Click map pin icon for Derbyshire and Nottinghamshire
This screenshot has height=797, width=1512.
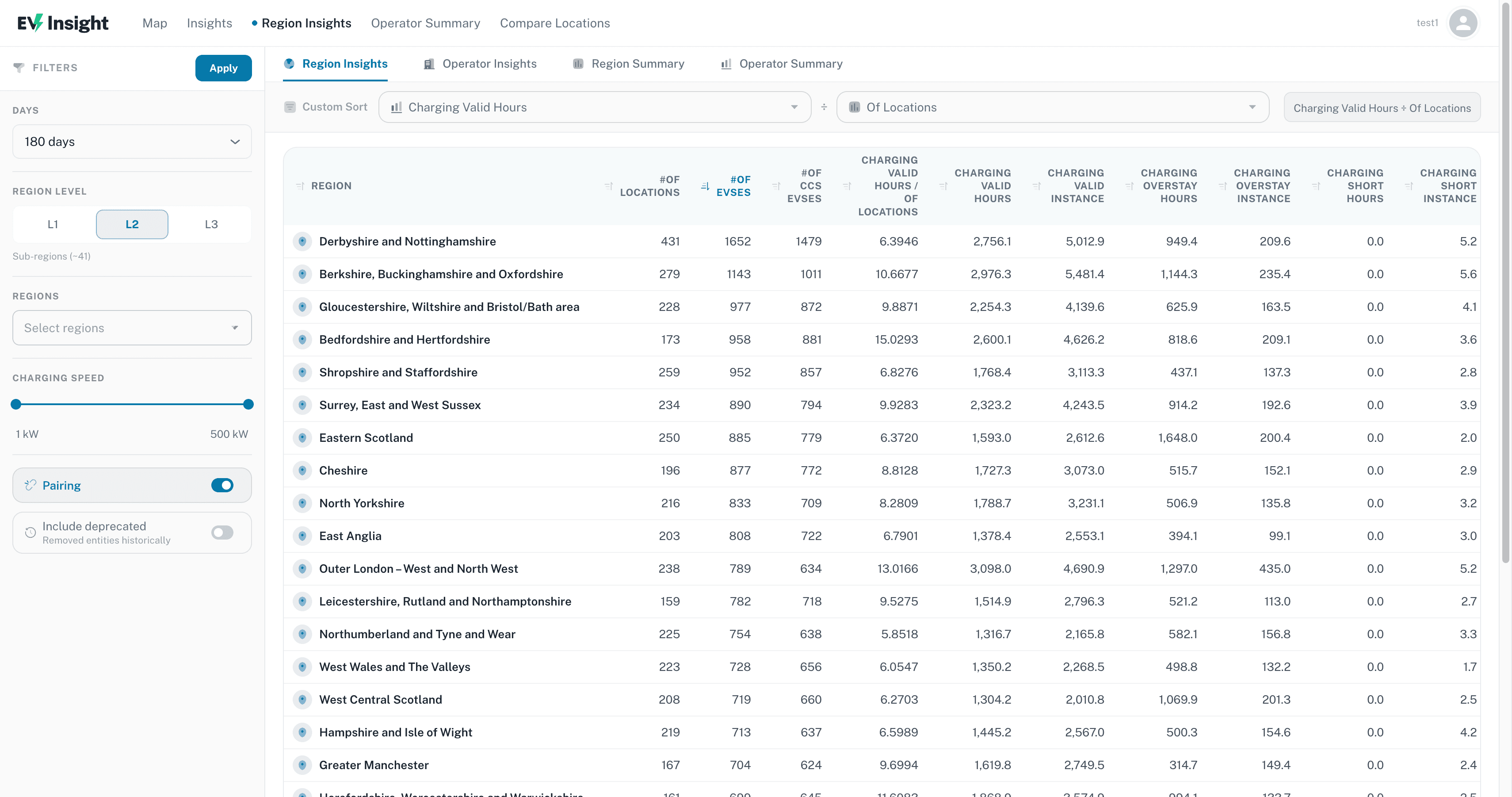[302, 241]
